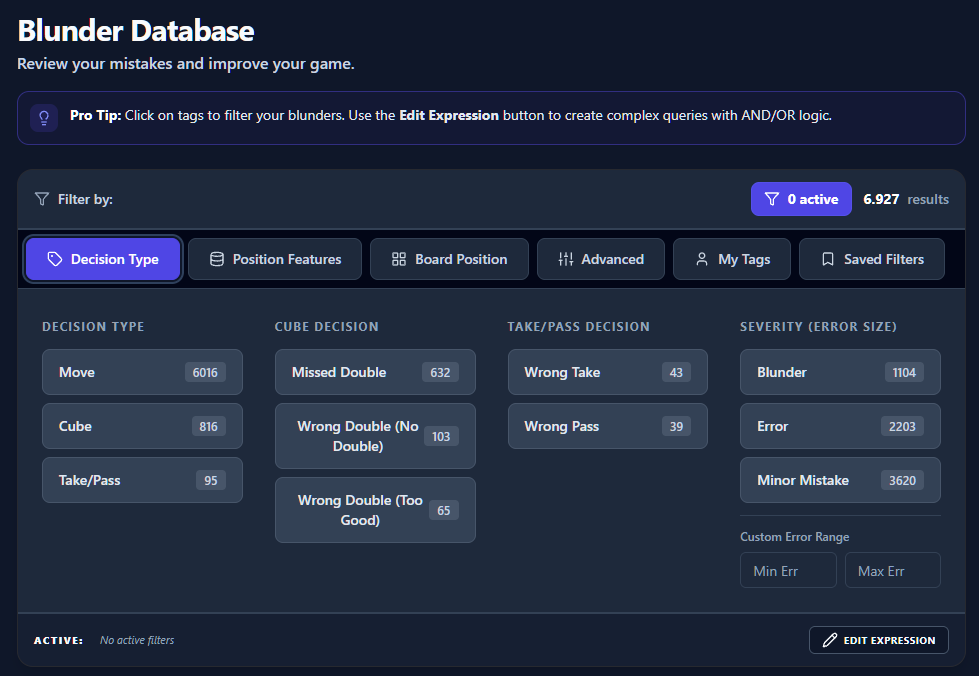The height and width of the screenshot is (676, 979).
Task: Click the Custom Error Range label
Action: point(794,537)
